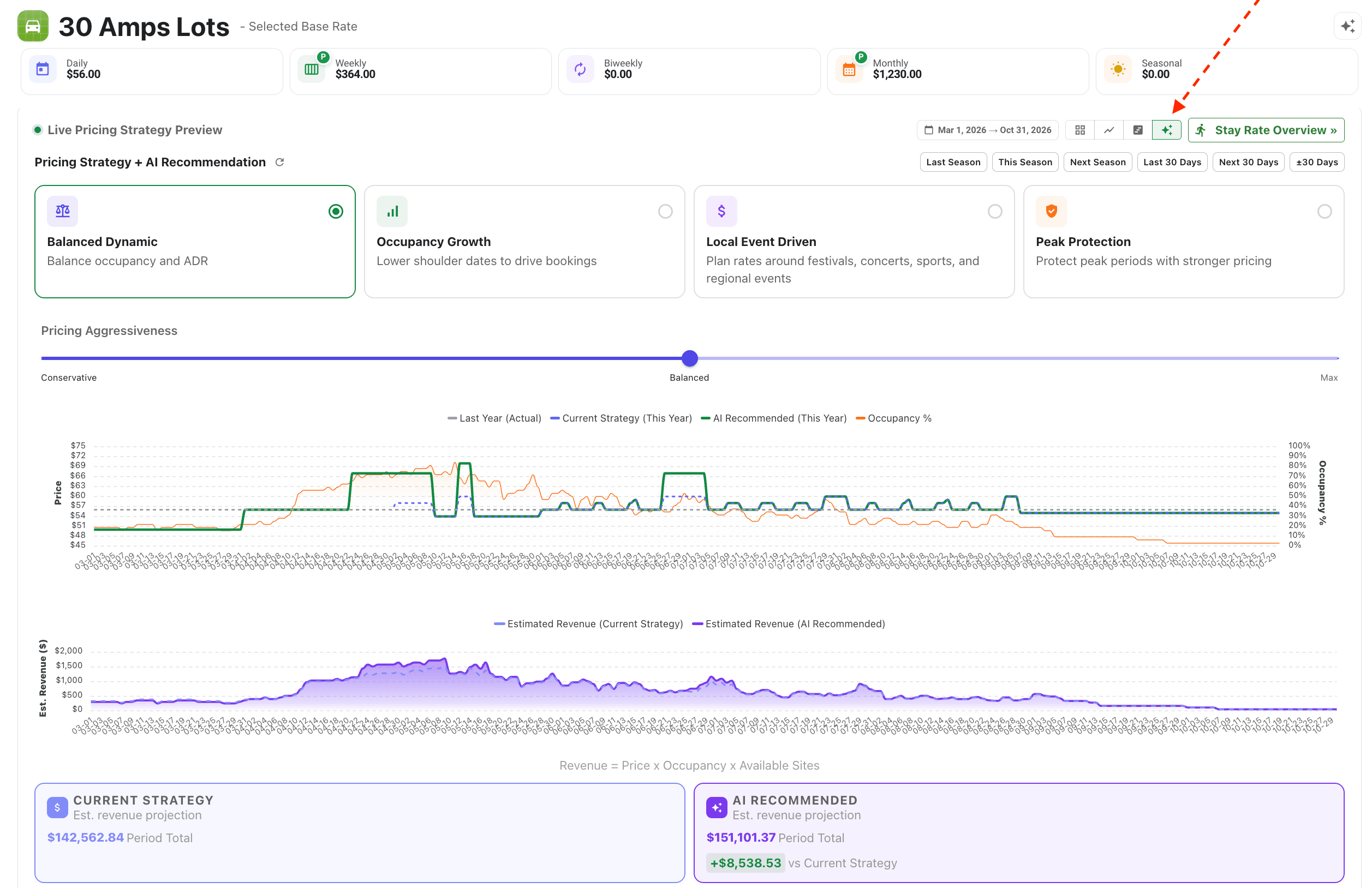Toggle Last Year (Actual) legend series
This screenshot has height=888, width=1372.
(x=494, y=418)
